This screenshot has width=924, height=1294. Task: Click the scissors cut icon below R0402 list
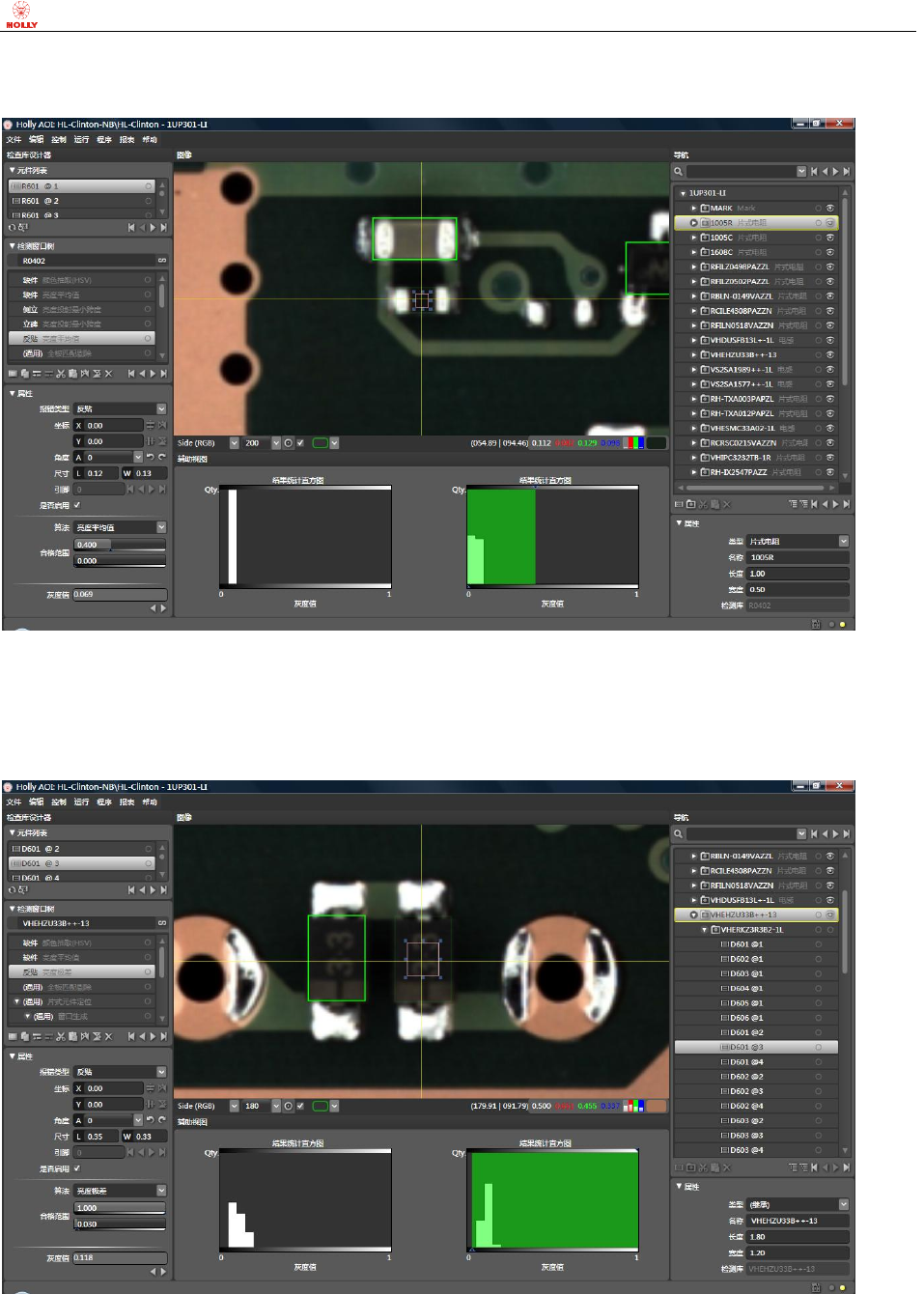coord(60,374)
